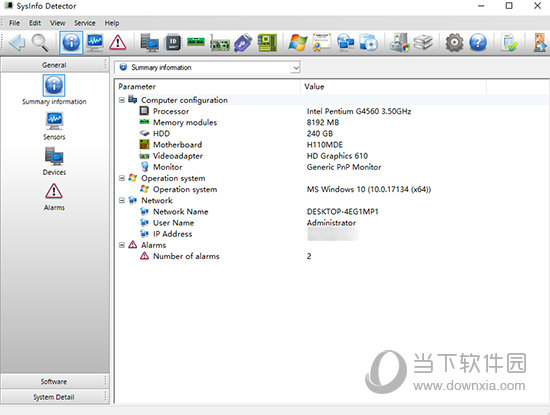Click the PCI card toolbar icon
This screenshot has height=415, width=550.
[x=220, y=43]
